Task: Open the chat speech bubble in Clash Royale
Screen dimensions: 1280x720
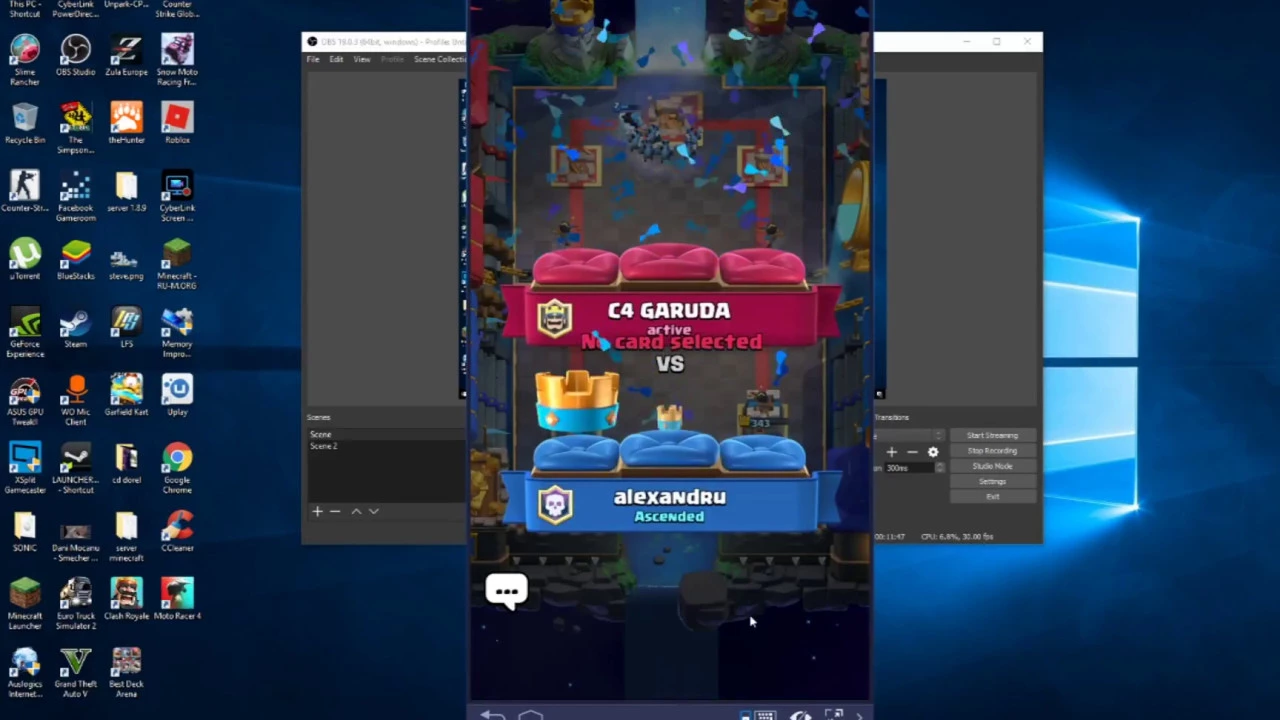Action: 506,591
